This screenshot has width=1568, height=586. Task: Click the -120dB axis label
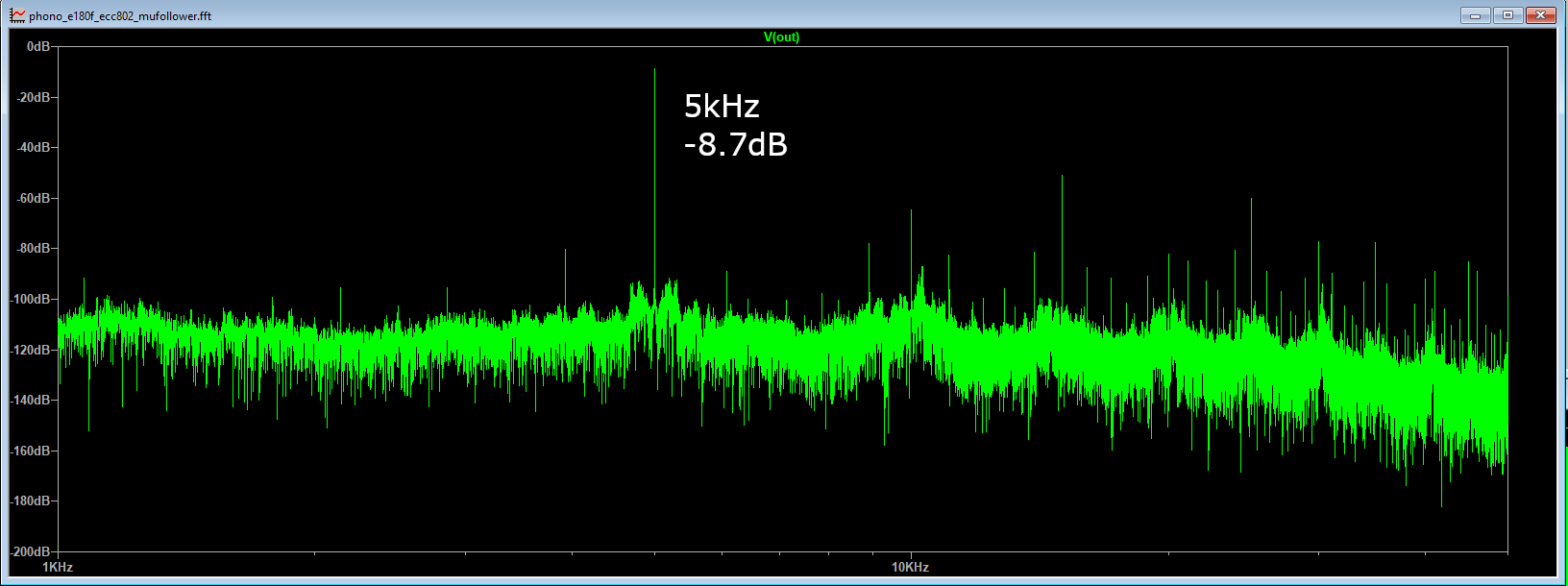31,350
